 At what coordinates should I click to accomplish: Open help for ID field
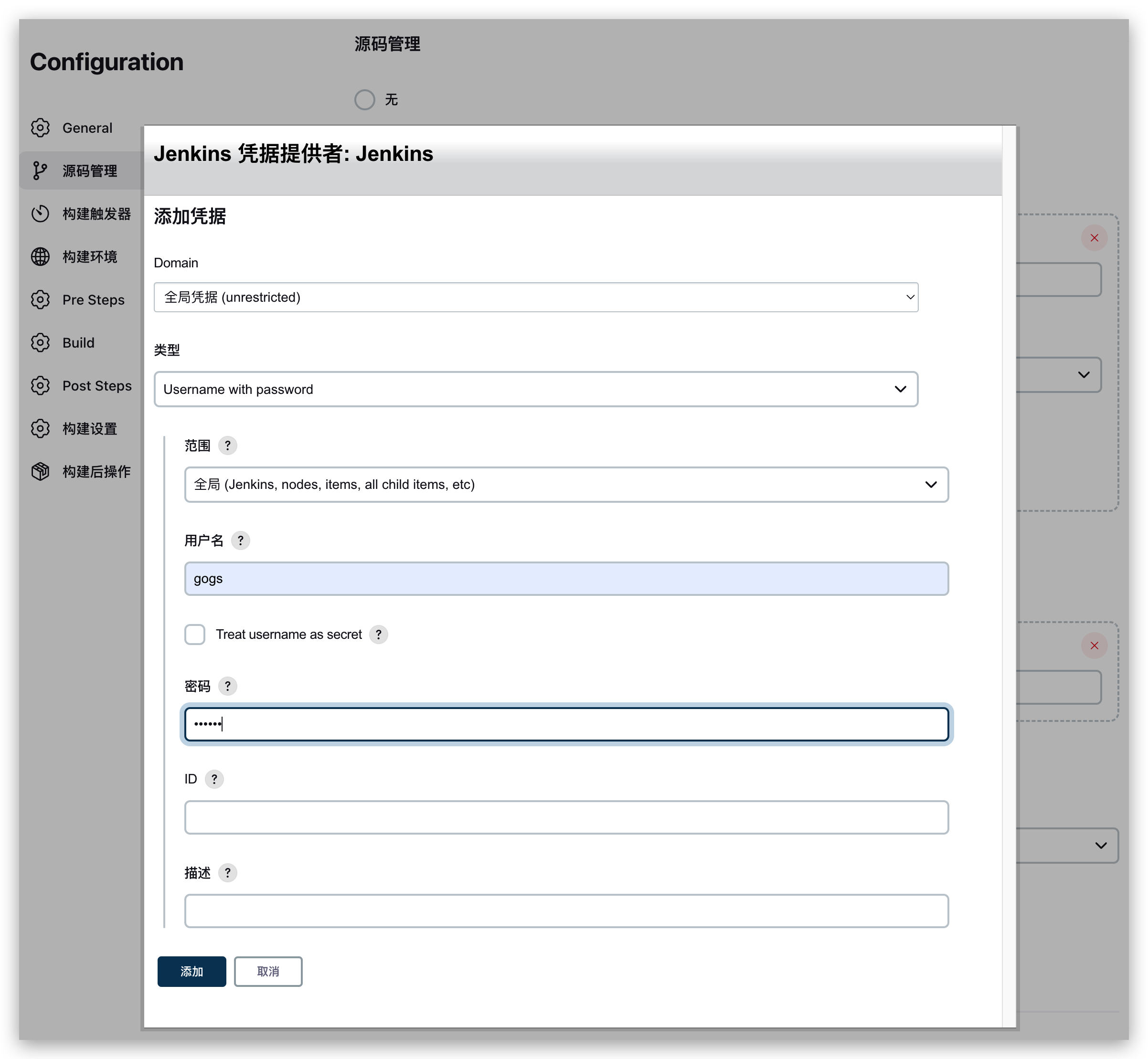[x=214, y=779]
